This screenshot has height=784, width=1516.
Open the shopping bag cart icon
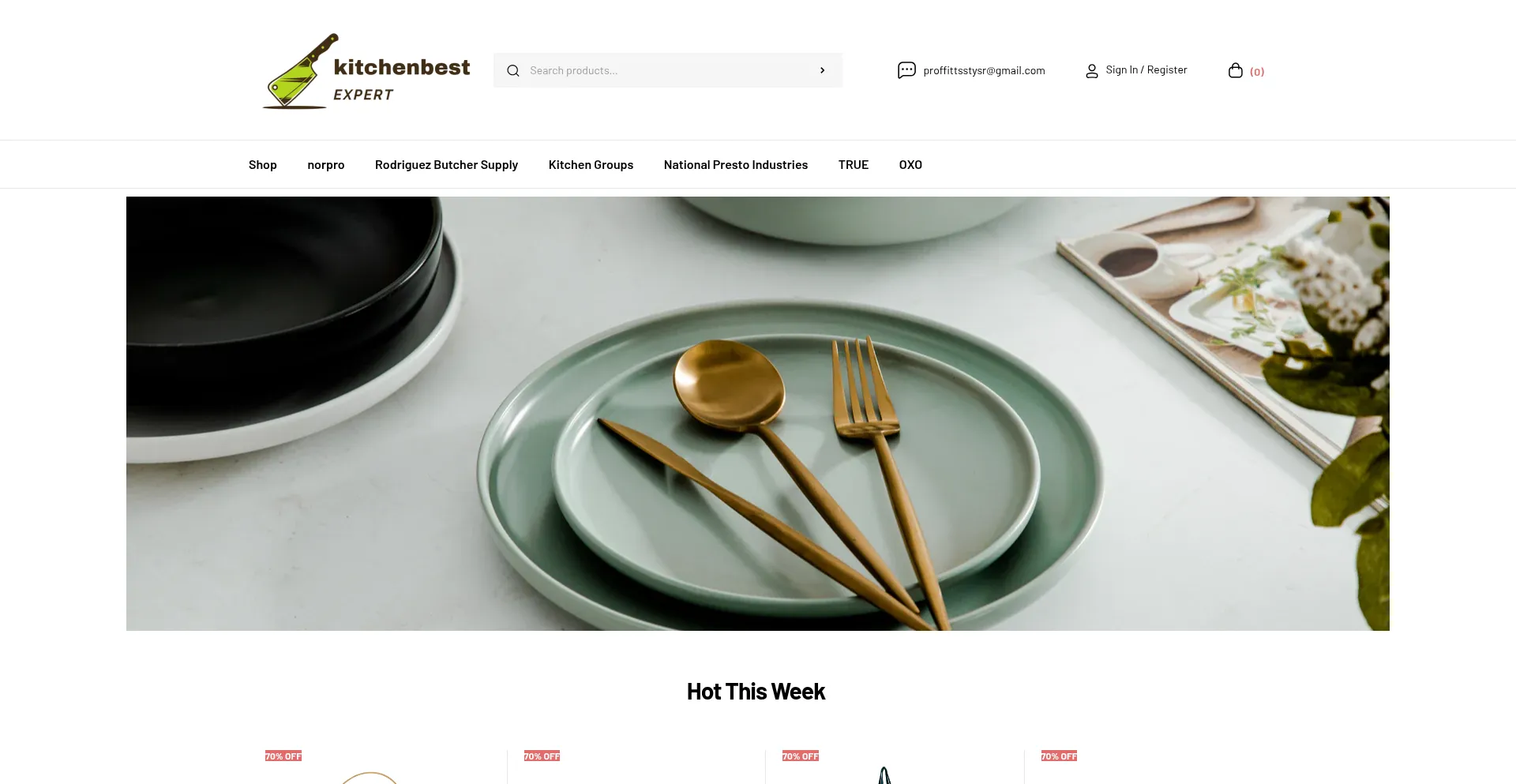1236,70
